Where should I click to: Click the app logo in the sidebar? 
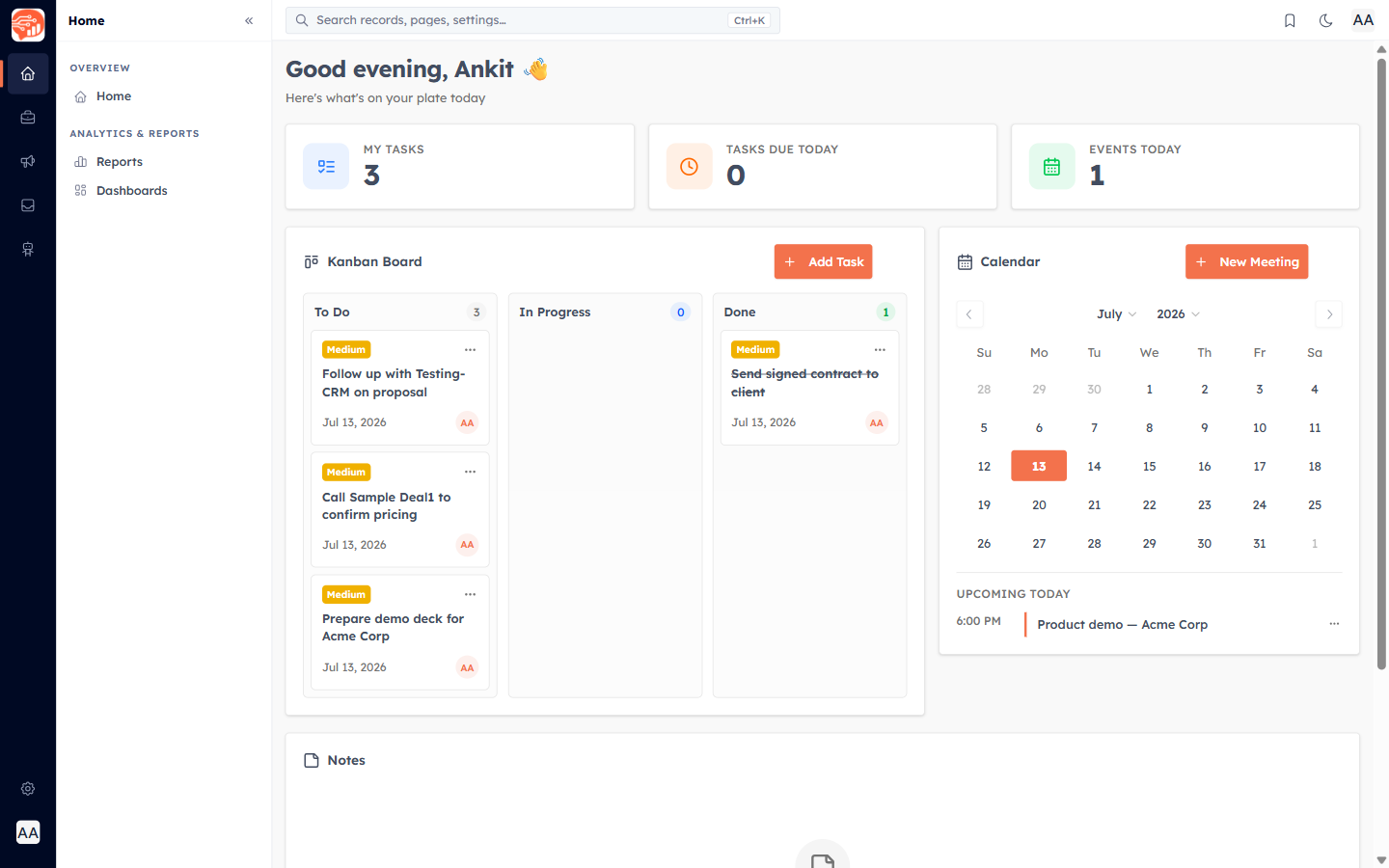click(28, 25)
